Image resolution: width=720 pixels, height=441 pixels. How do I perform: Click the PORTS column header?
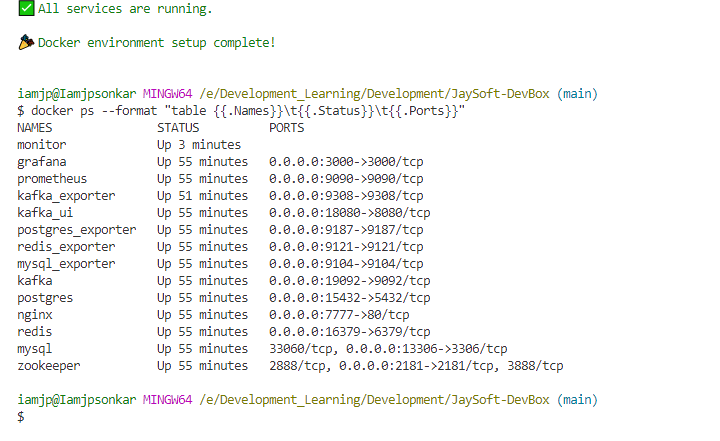tap(287, 128)
